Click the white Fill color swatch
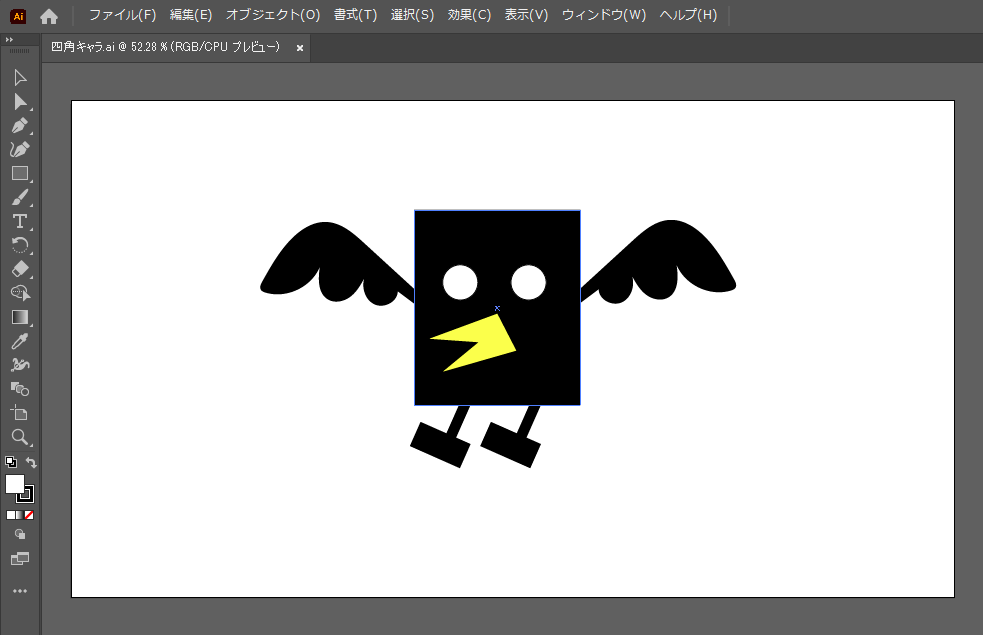This screenshot has height=635, width=983. point(14,484)
